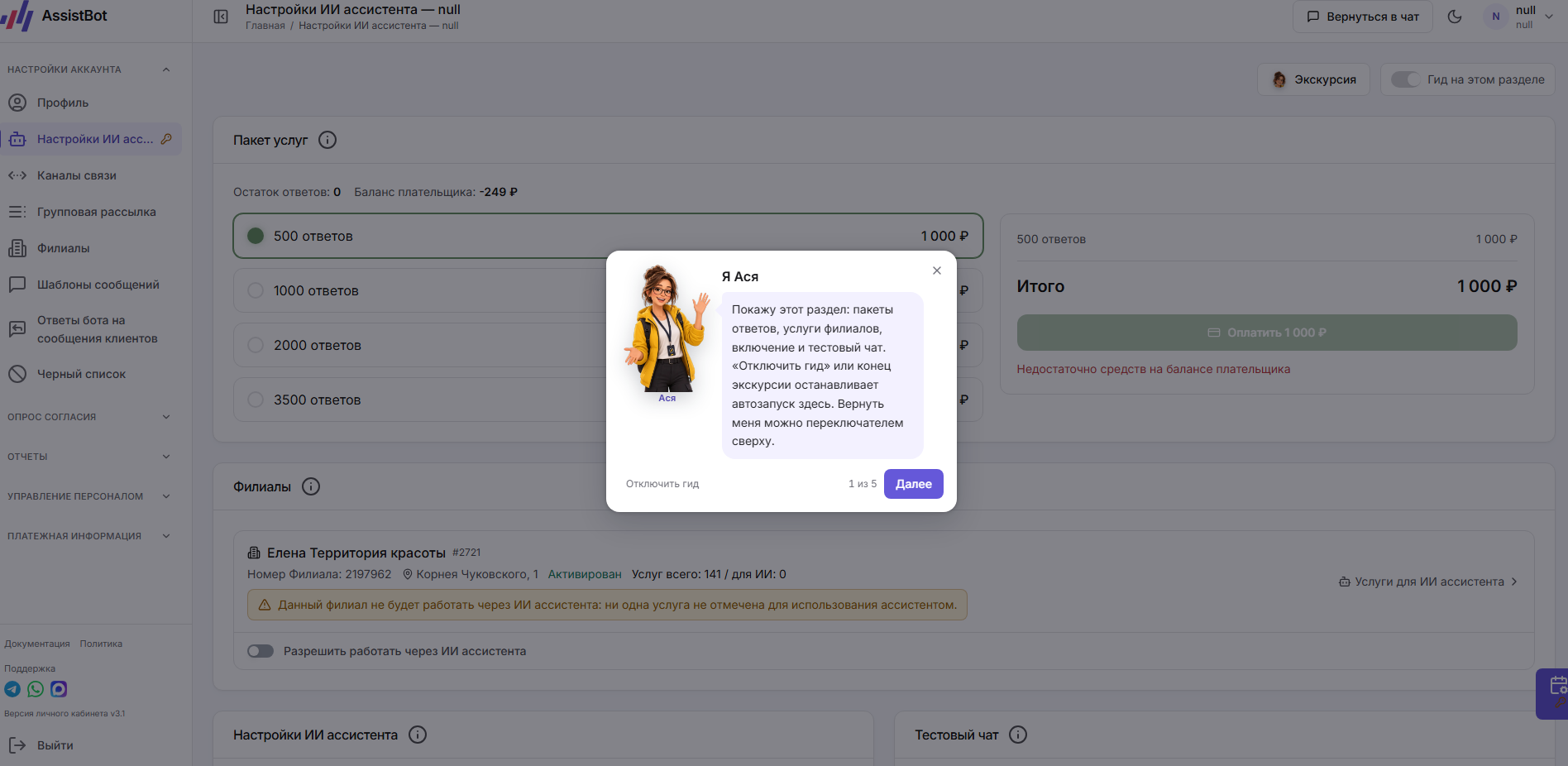Viewport: 1568px width, 766px height.
Task: Click info icon next to Тестовый чат
Action: point(1018,735)
